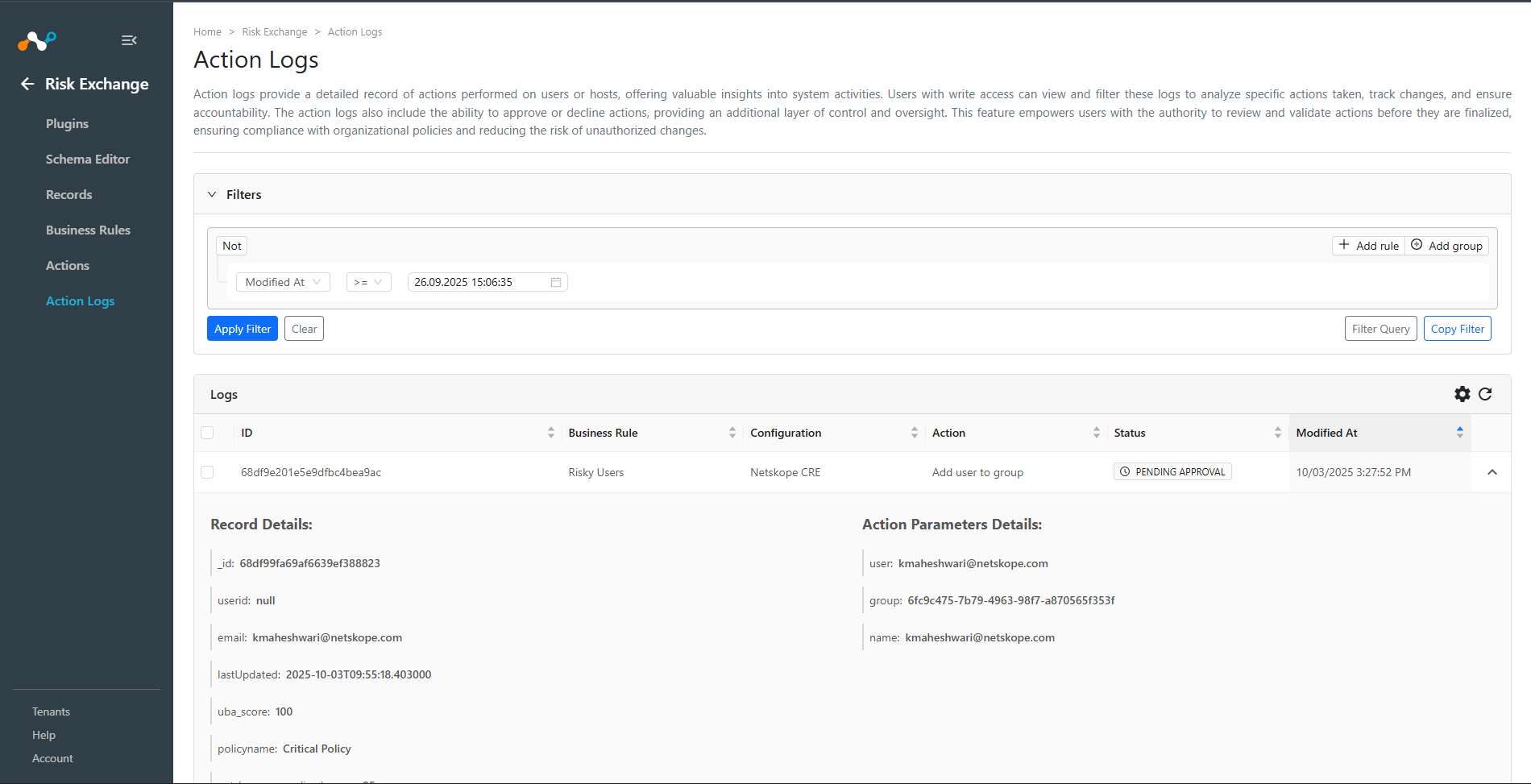Click the Add rule button
This screenshot has width=1531, height=784.
1369,246
